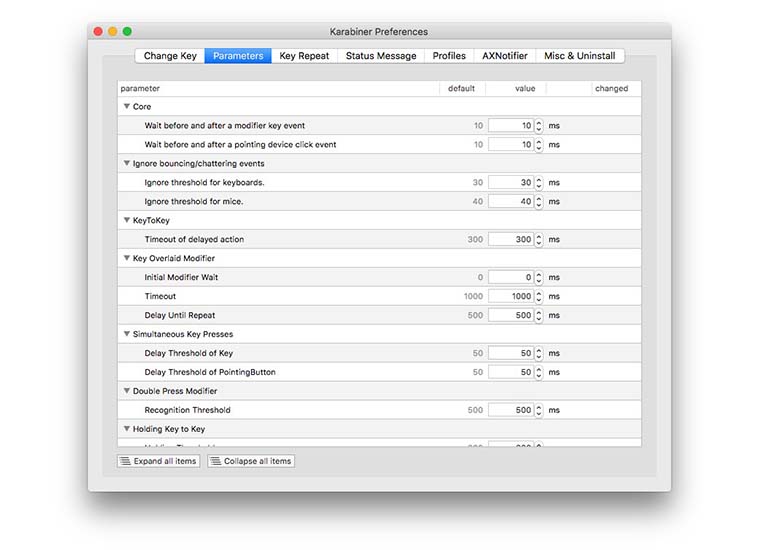
Task: Collapse the Double Press Modifier section
Action: pos(126,392)
